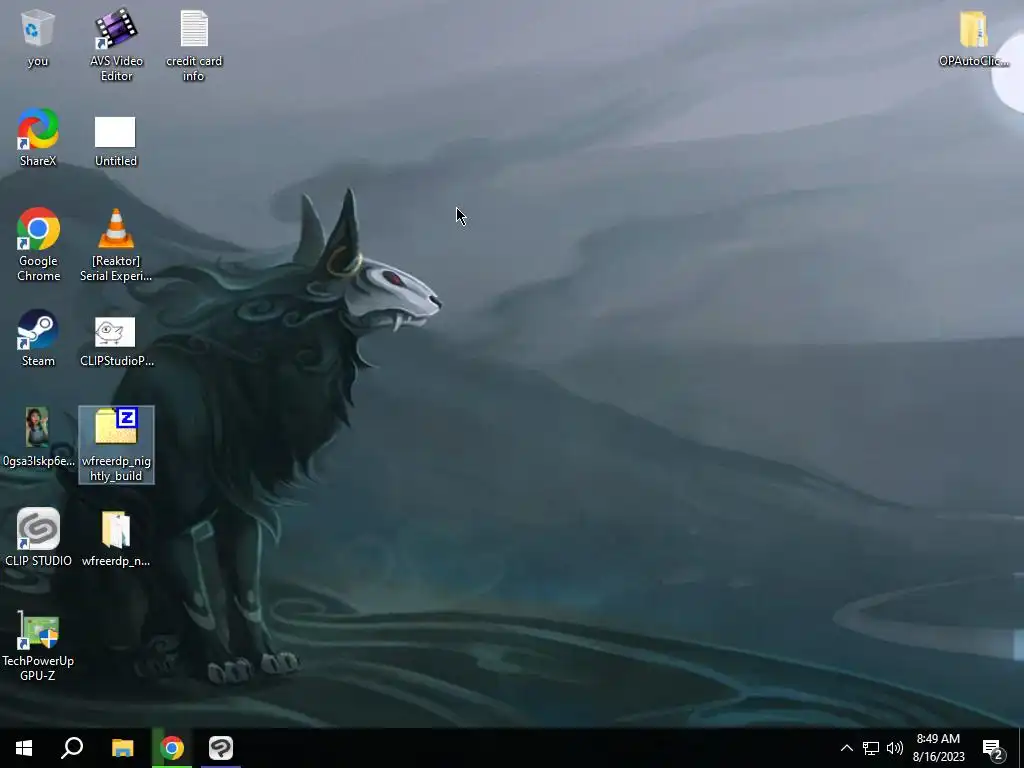This screenshot has width=1024, height=768.
Task: Select the wfreerdp_nightly_build zip archive
Action: (116, 445)
